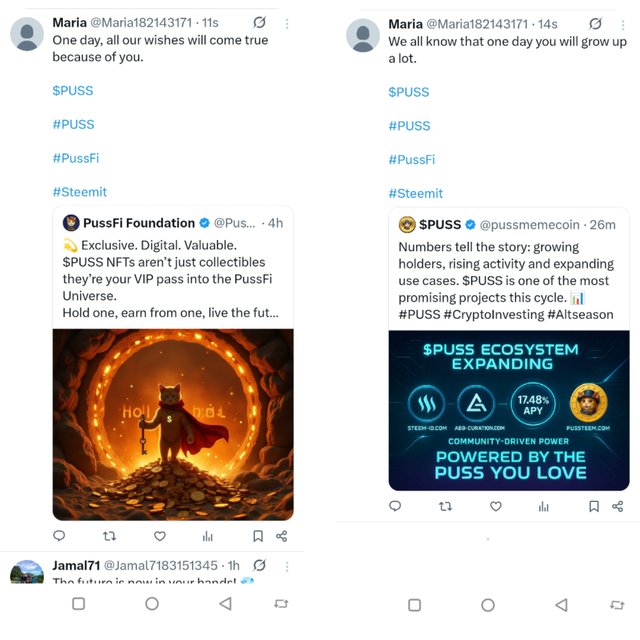The width and height of the screenshot is (640, 640).
Task: Tap the Android home button on left
Action: click(x=152, y=604)
